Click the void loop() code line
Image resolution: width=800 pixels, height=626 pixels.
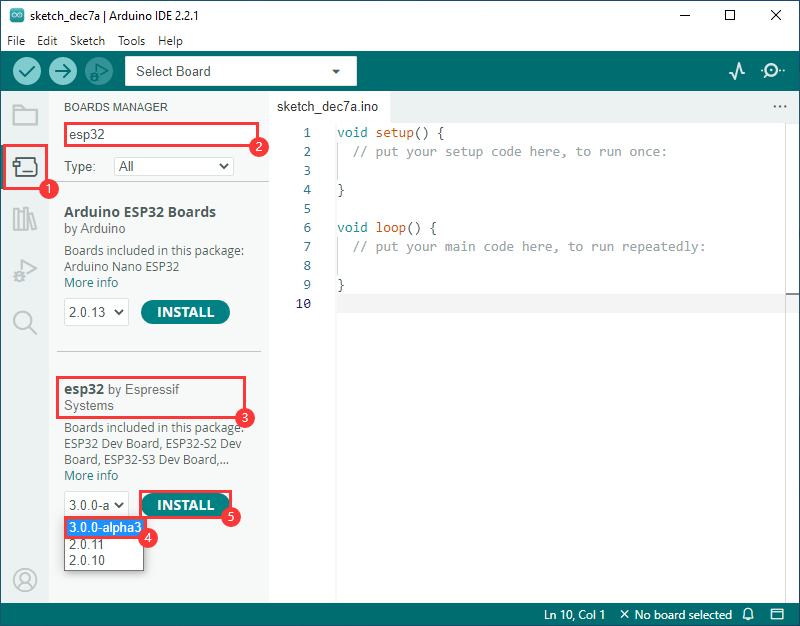387,228
